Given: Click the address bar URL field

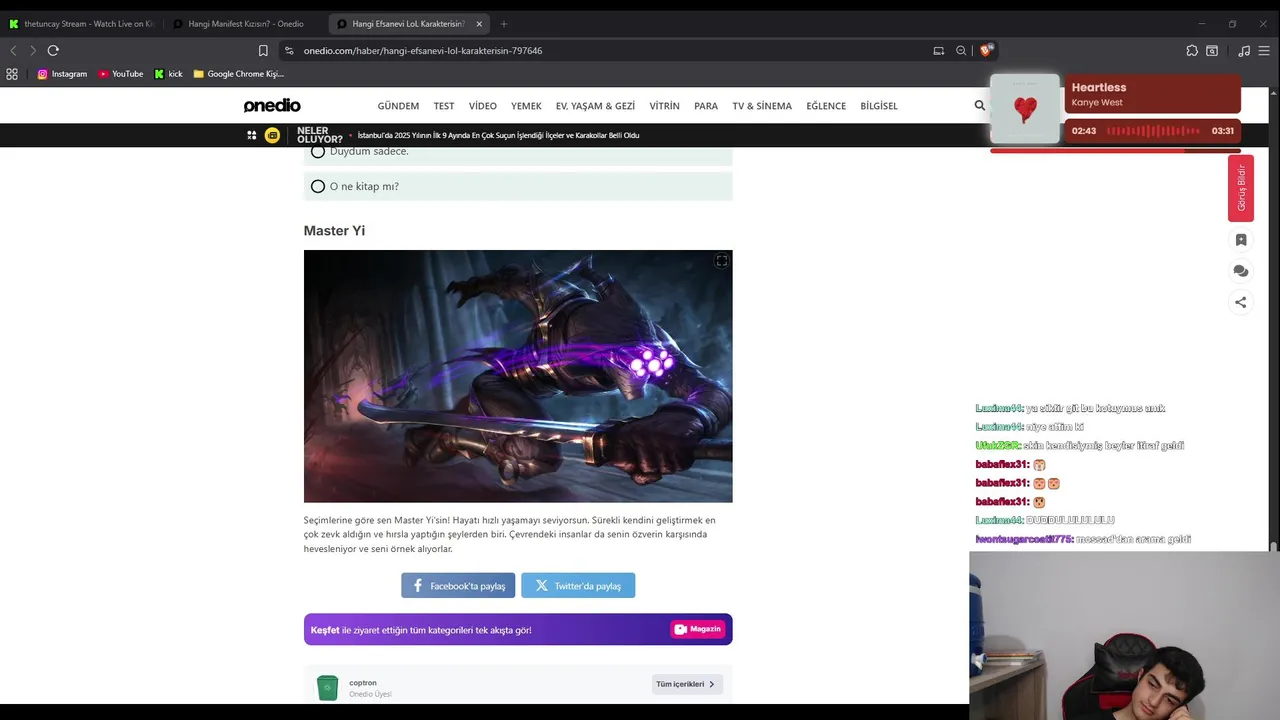Looking at the screenshot, I should coord(610,50).
